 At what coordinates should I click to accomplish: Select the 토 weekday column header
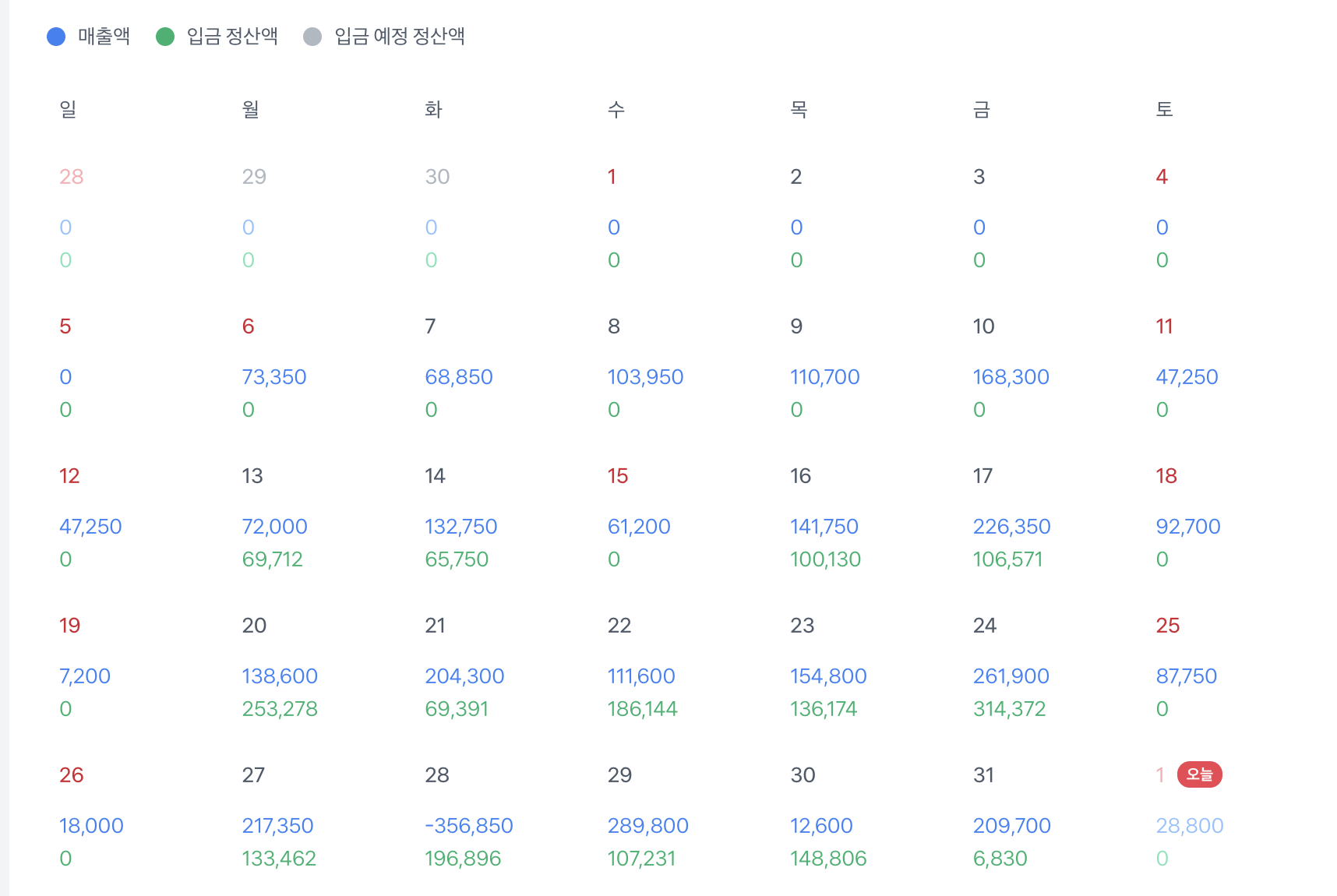[x=1165, y=109]
